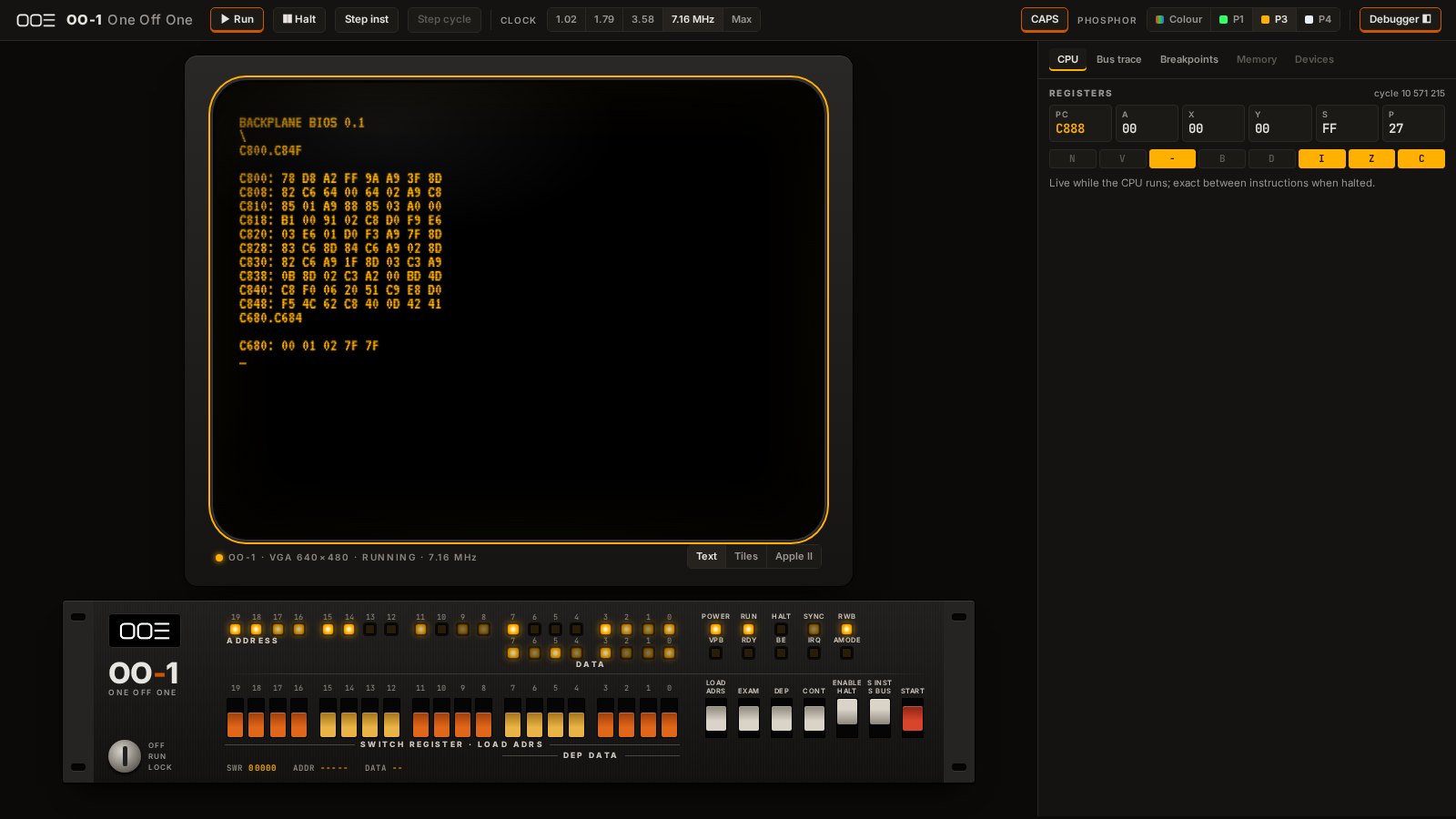
Task: Toggle the N status flag
Action: pos(1072,158)
